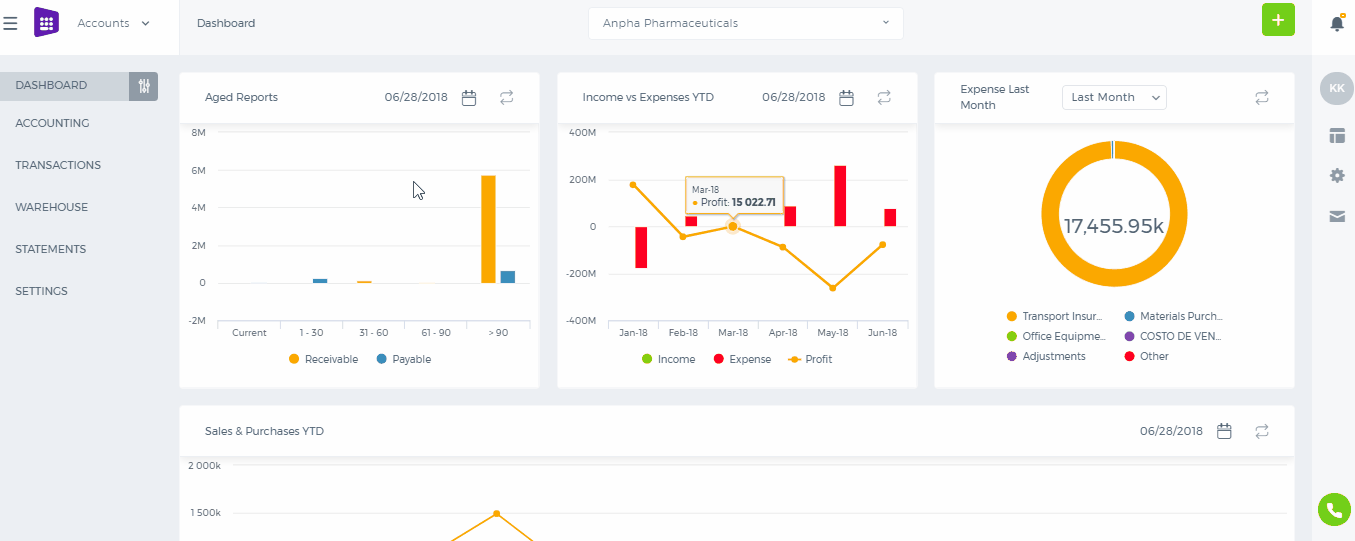Open the Accounts module dropdown
The image size is (1355, 541).
[114, 23]
